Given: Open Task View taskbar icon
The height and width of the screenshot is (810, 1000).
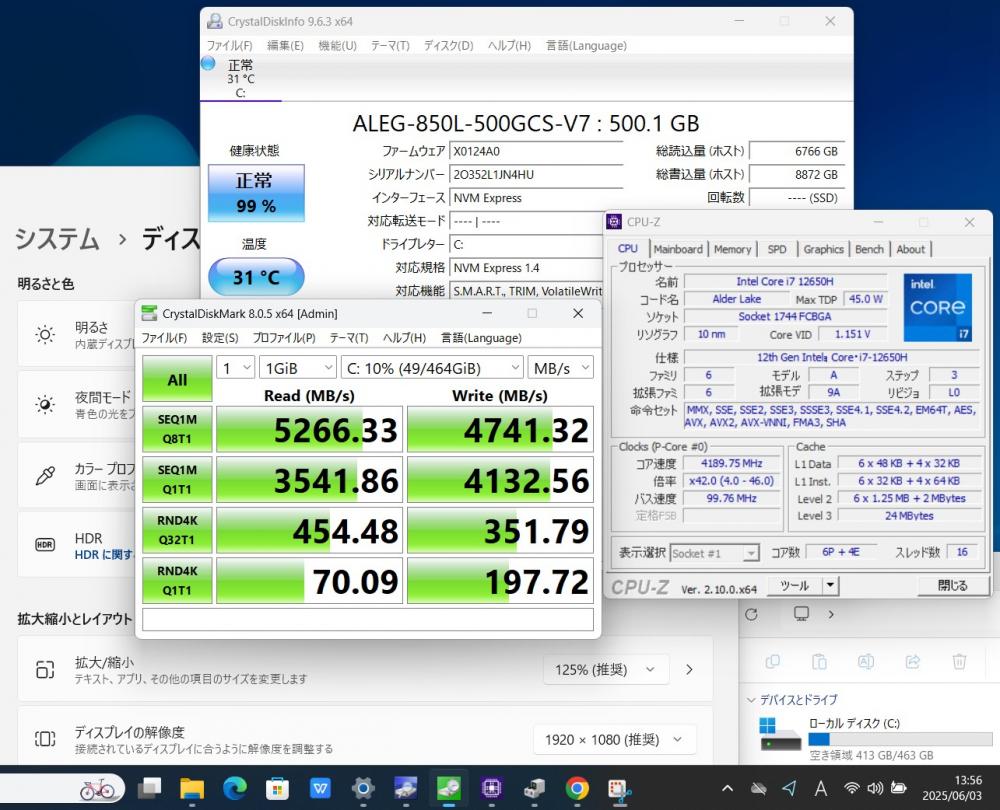Looking at the screenshot, I should (x=149, y=789).
